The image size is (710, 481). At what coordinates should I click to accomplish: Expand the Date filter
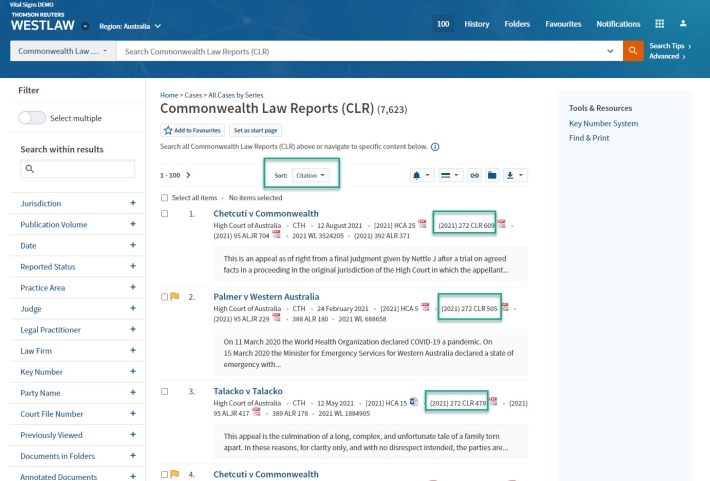pos(133,245)
